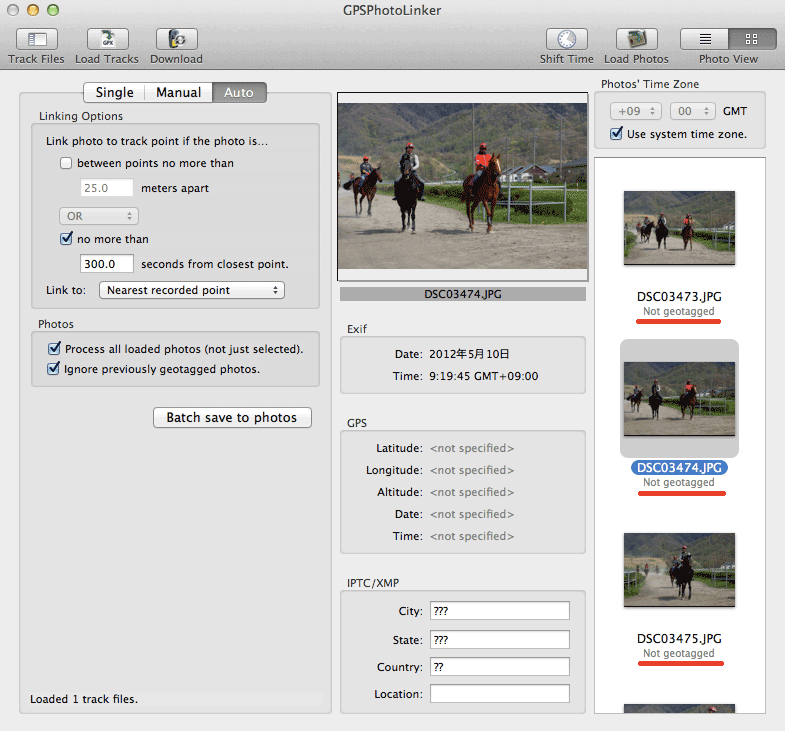Image resolution: width=785 pixels, height=731 pixels.
Task: Open the +09 hour offset dropdown
Action: point(636,111)
